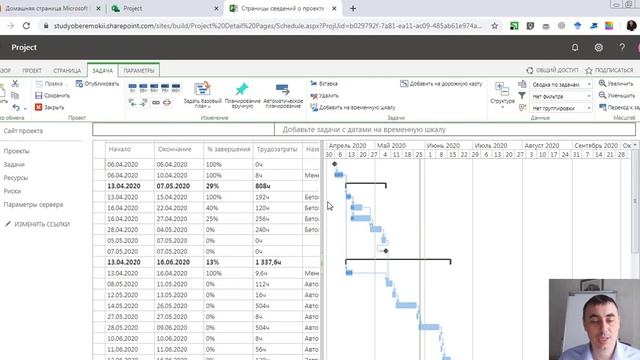Switch to the СТРАНИЦА ribbon tab

point(67,71)
